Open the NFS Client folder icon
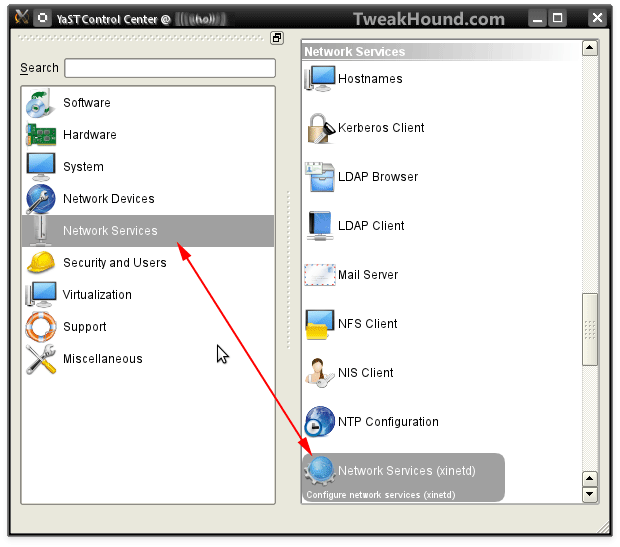The image size is (620, 547). click(319, 324)
